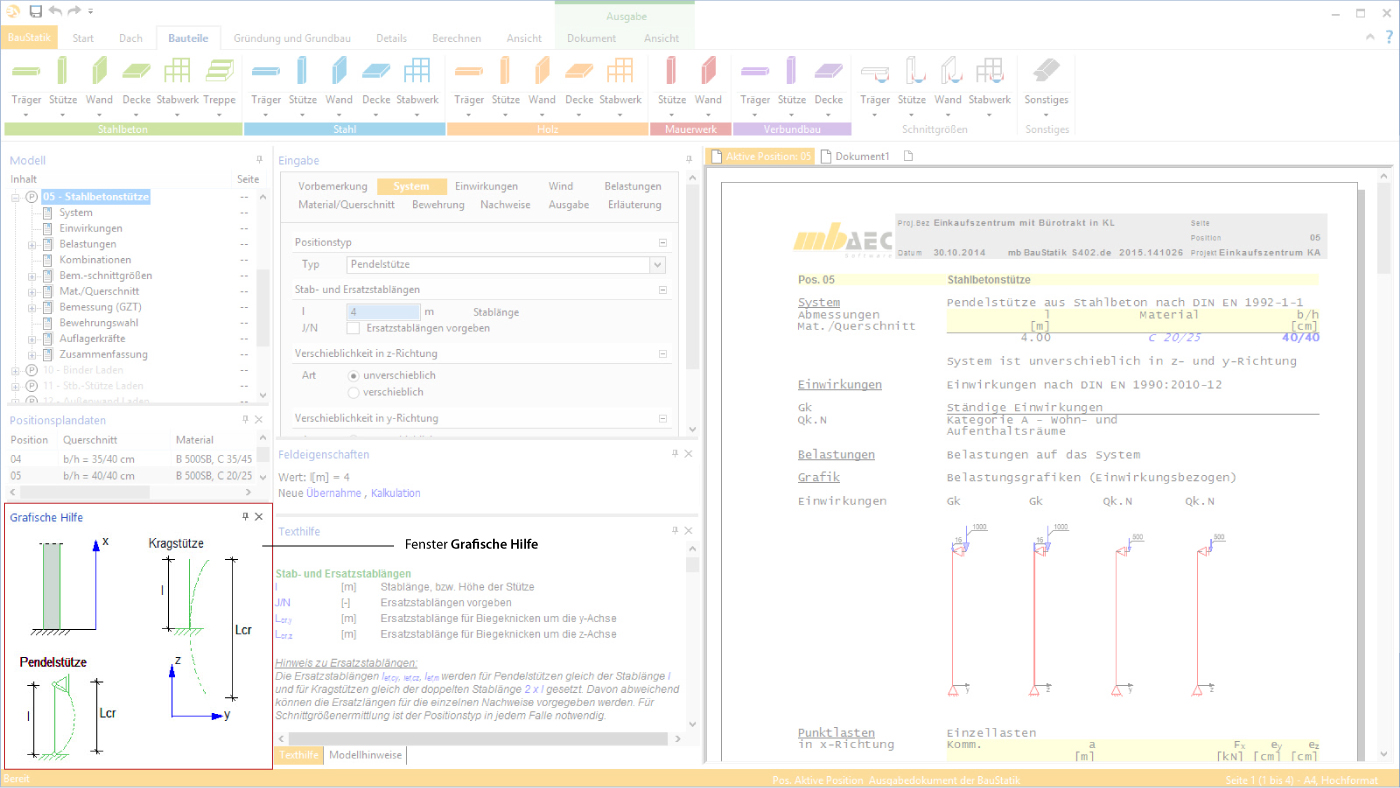Open BauStatik application menu

pos(29,38)
